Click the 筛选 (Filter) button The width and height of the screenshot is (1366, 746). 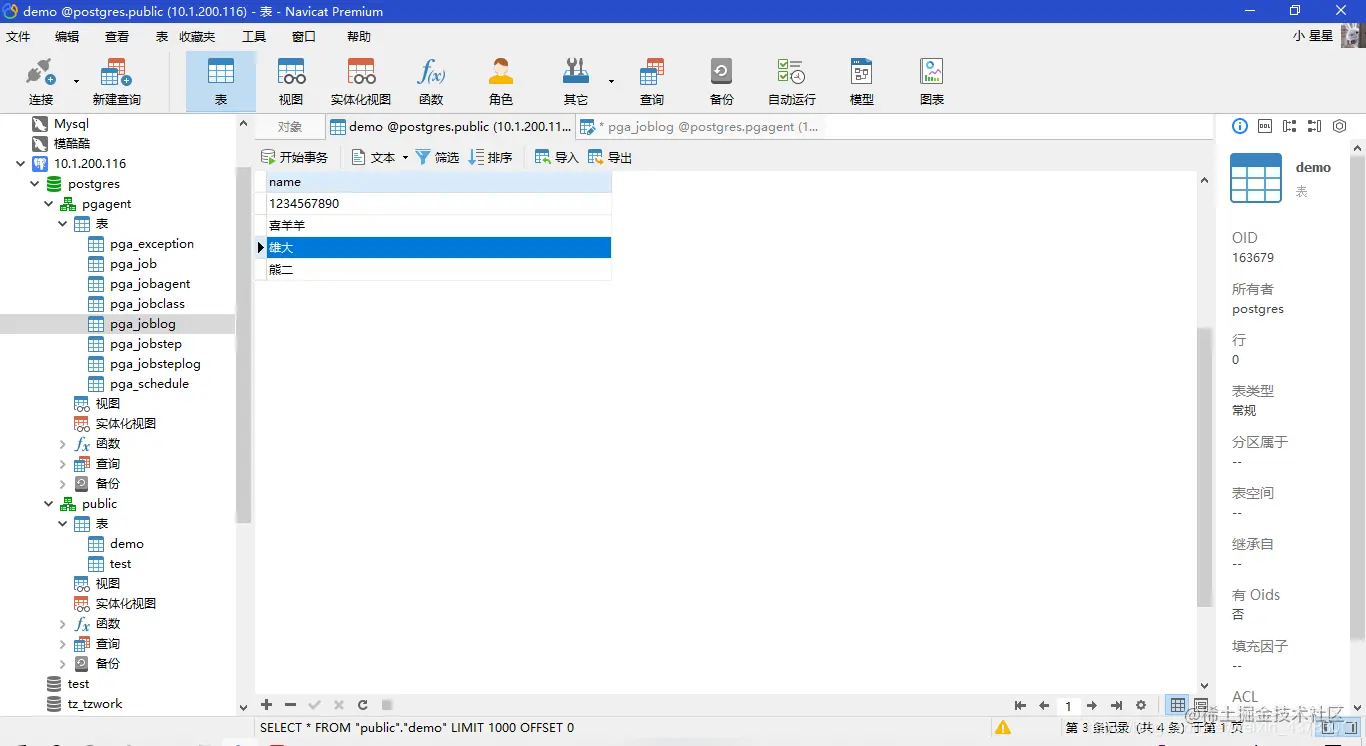coord(437,158)
